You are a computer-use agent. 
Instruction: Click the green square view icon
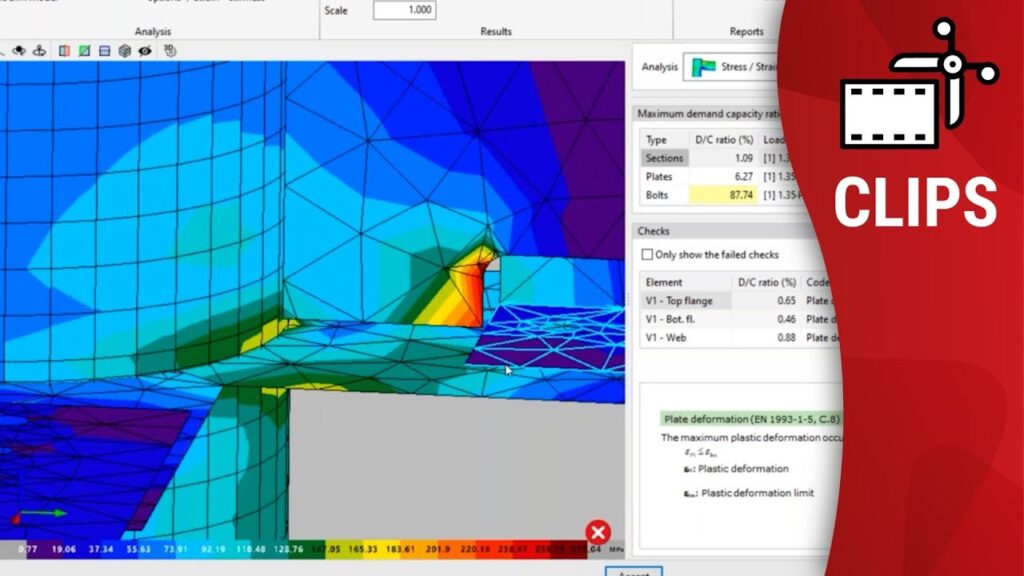point(85,50)
